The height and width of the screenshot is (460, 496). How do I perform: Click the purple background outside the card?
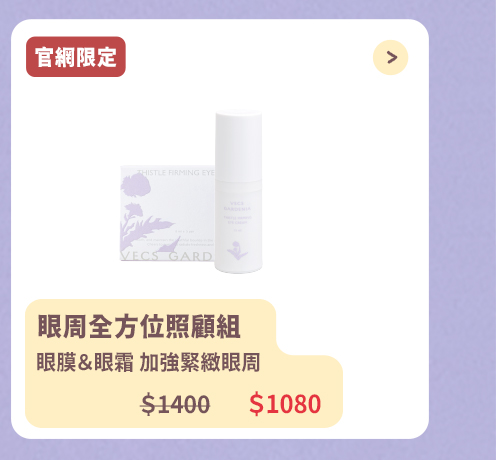tap(463, 233)
